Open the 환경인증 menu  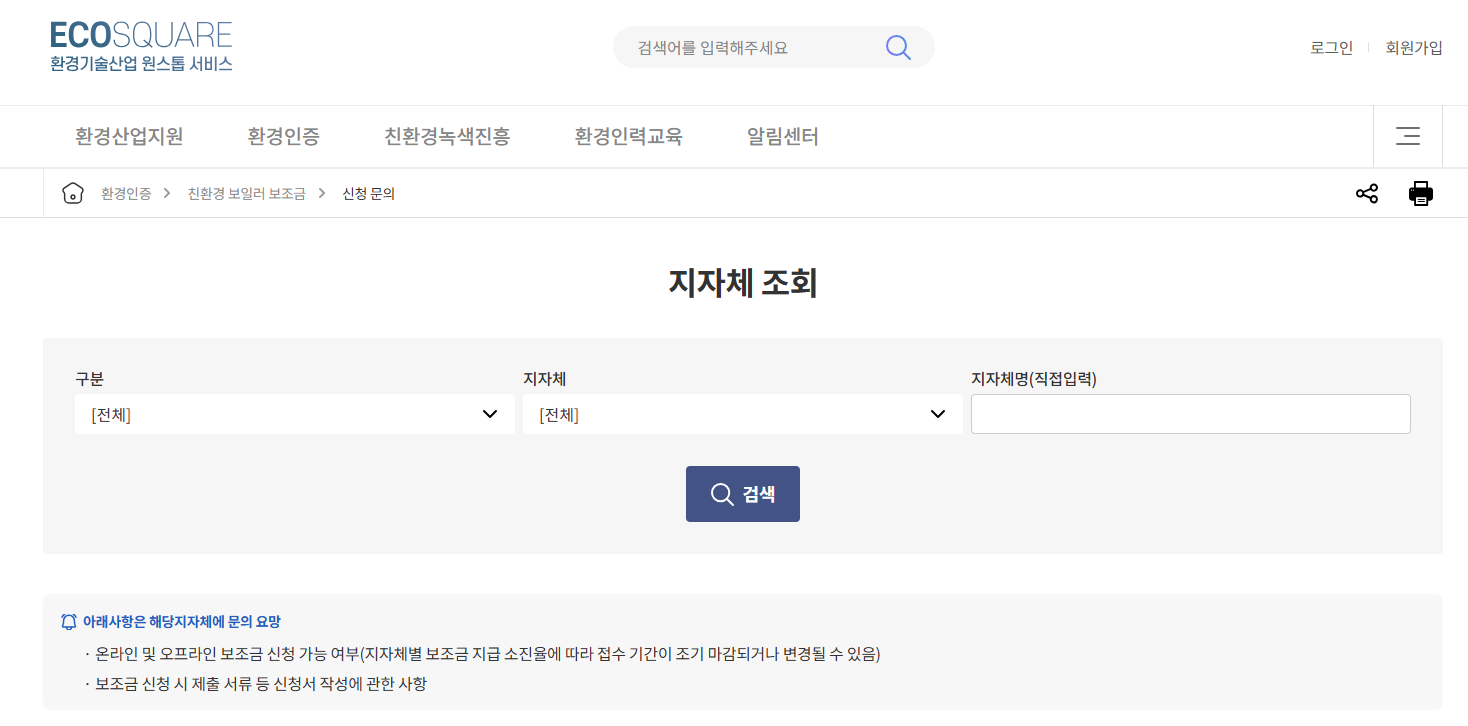coord(284,136)
